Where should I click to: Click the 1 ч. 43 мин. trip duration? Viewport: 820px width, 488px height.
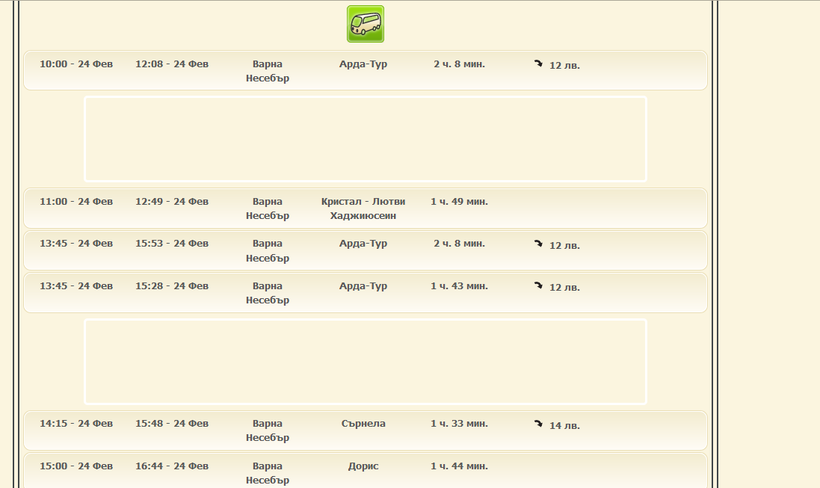(459, 286)
